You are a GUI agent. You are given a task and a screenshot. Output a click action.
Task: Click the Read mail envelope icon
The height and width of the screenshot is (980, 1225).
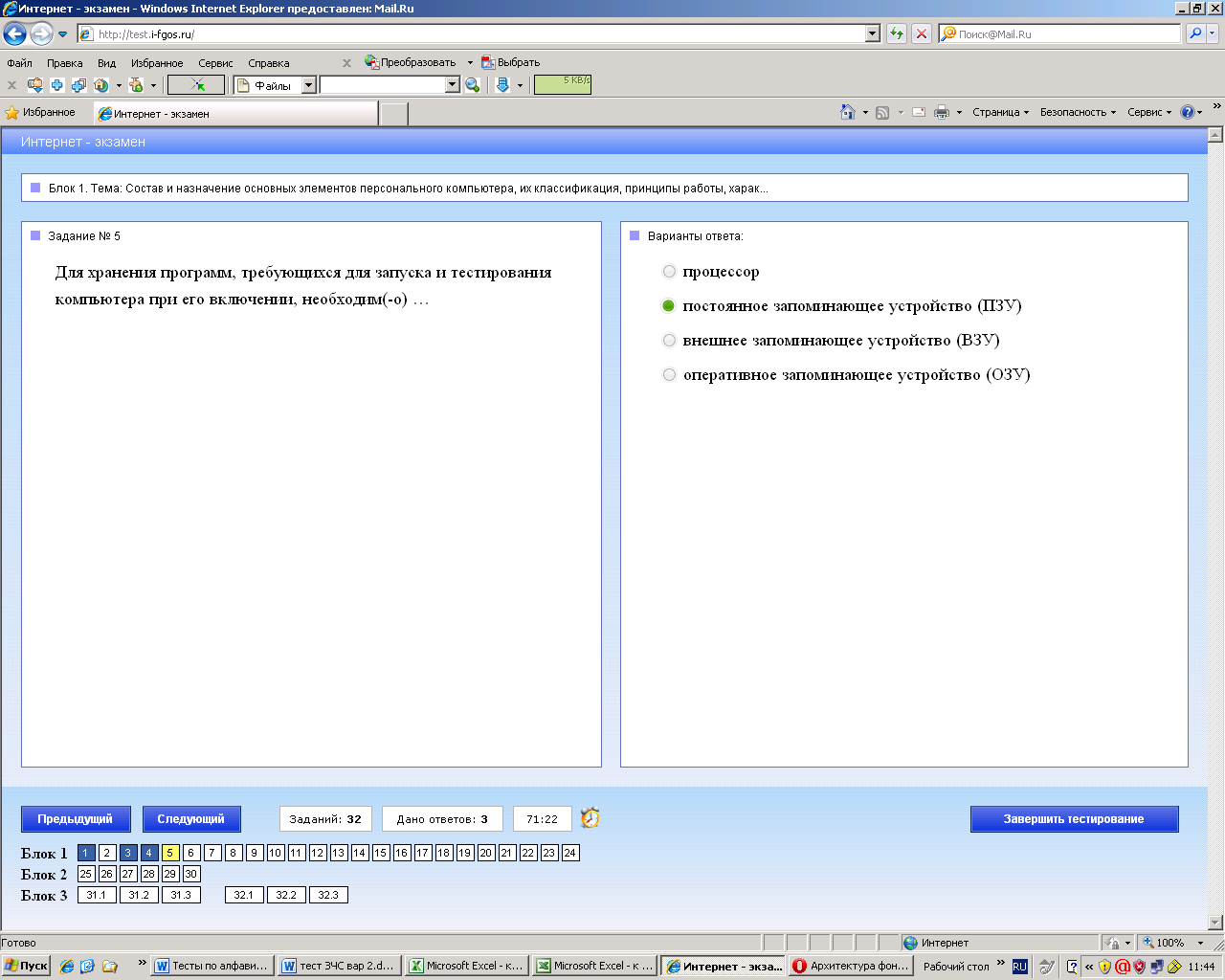(919, 112)
